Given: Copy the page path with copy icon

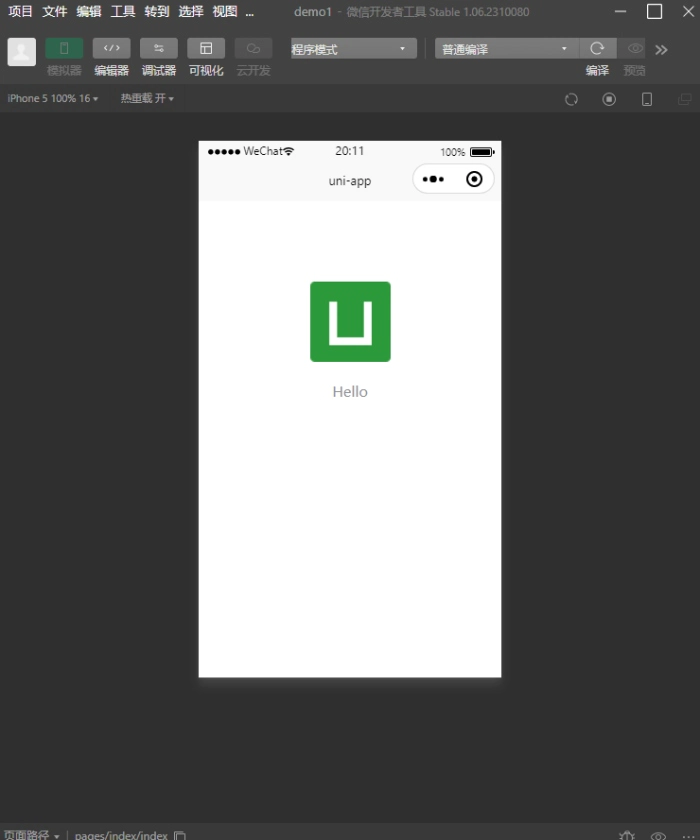Looking at the screenshot, I should (180, 835).
